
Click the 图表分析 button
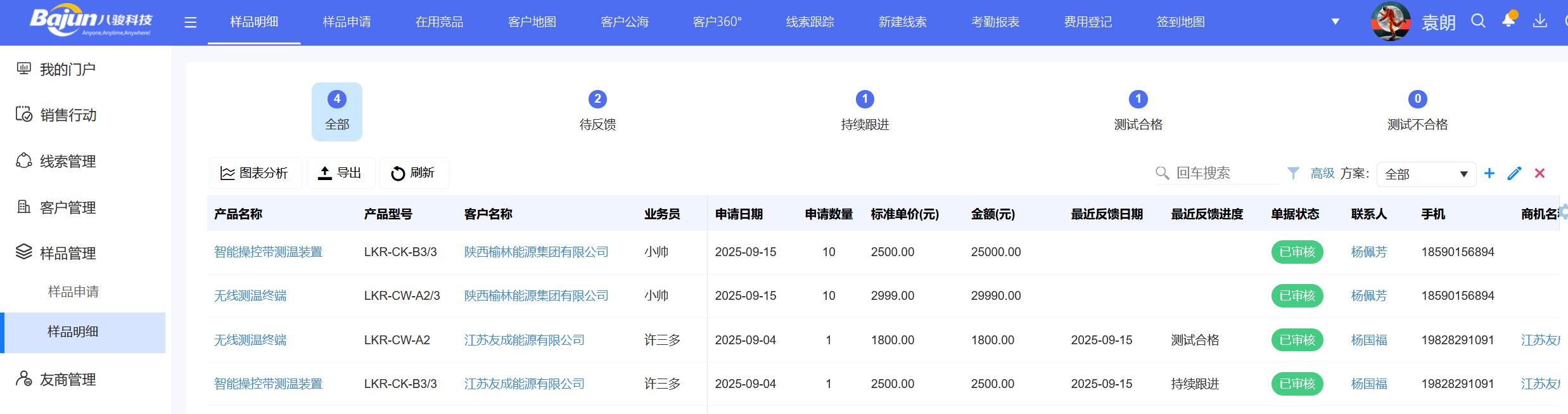[x=255, y=173]
